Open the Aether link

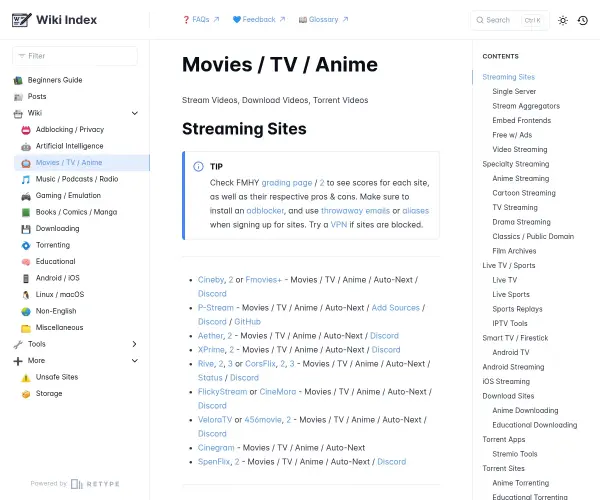[x=210, y=336]
